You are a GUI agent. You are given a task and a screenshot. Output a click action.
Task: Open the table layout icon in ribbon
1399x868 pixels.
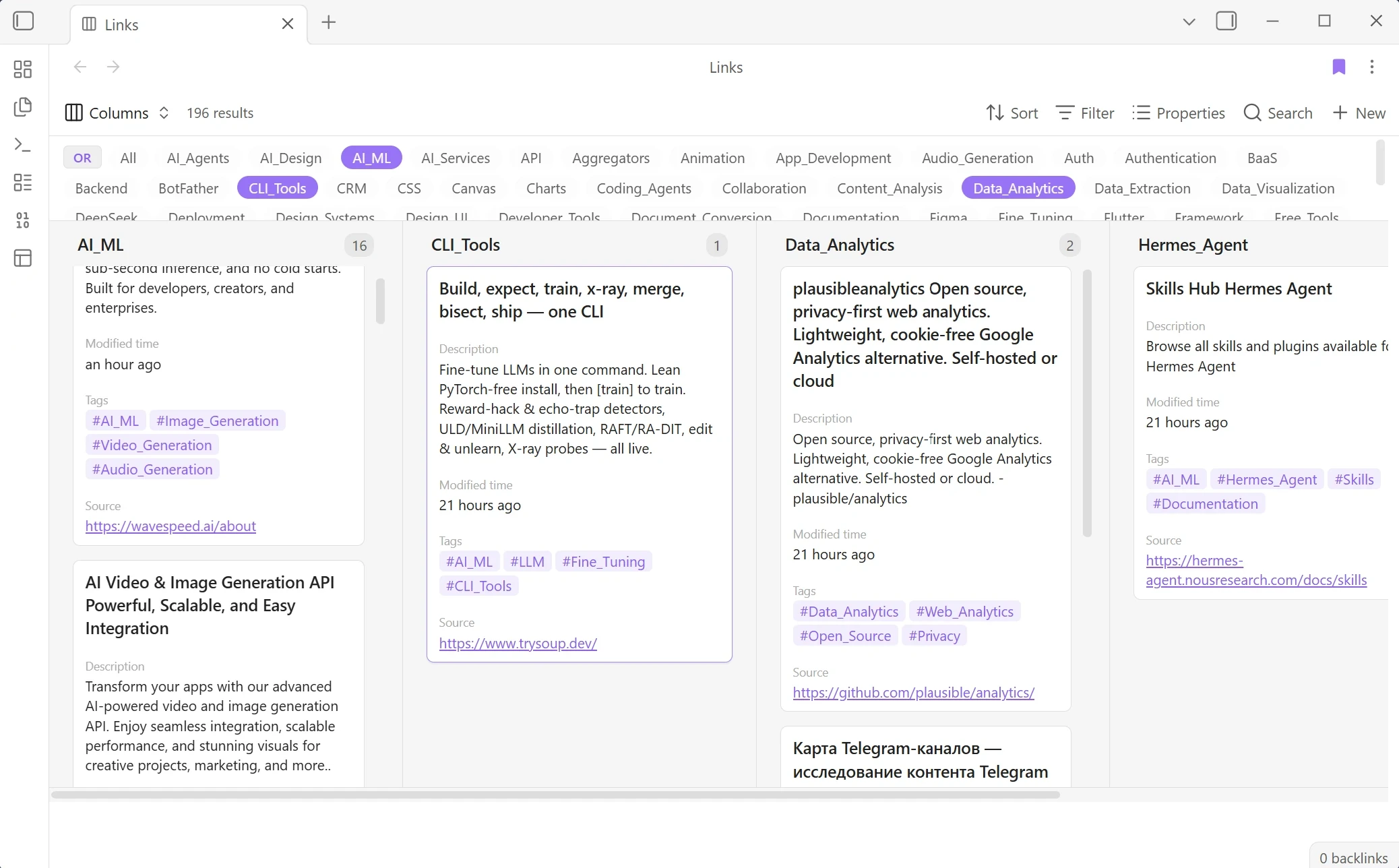point(23,258)
